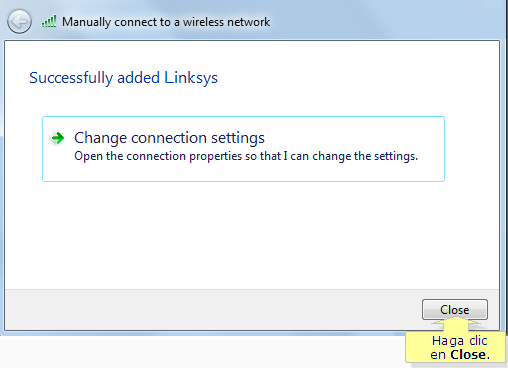Go back with the round arrow button
This screenshot has height=368, width=508.
tap(19, 22)
